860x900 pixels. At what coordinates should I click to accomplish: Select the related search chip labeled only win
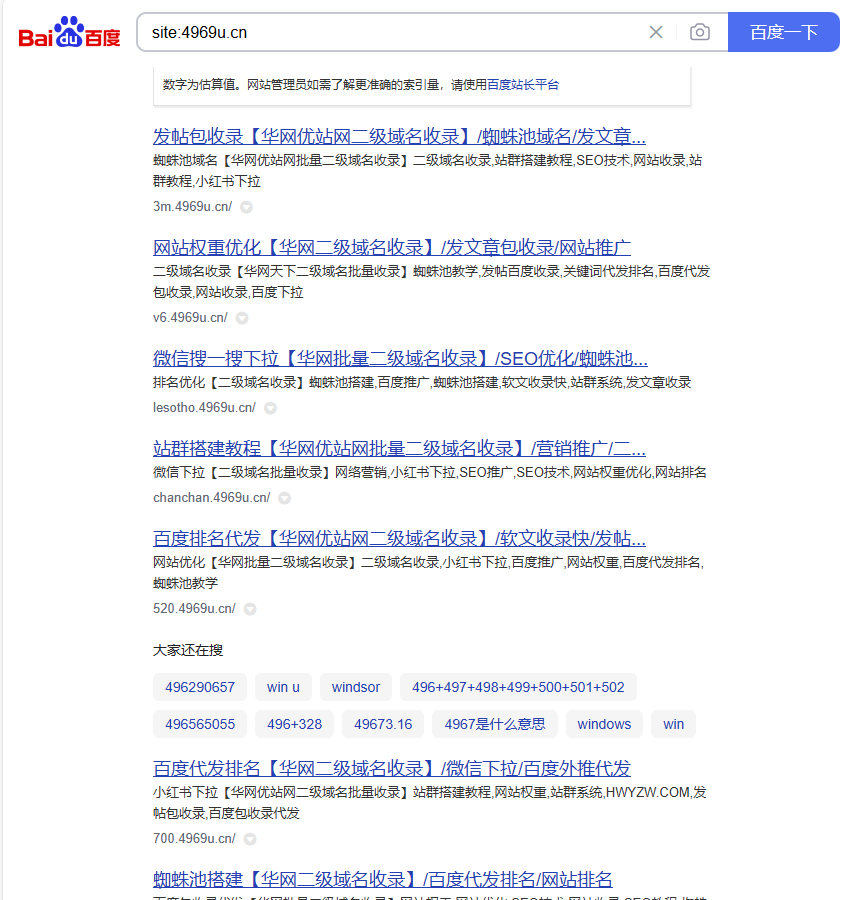point(673,724)
